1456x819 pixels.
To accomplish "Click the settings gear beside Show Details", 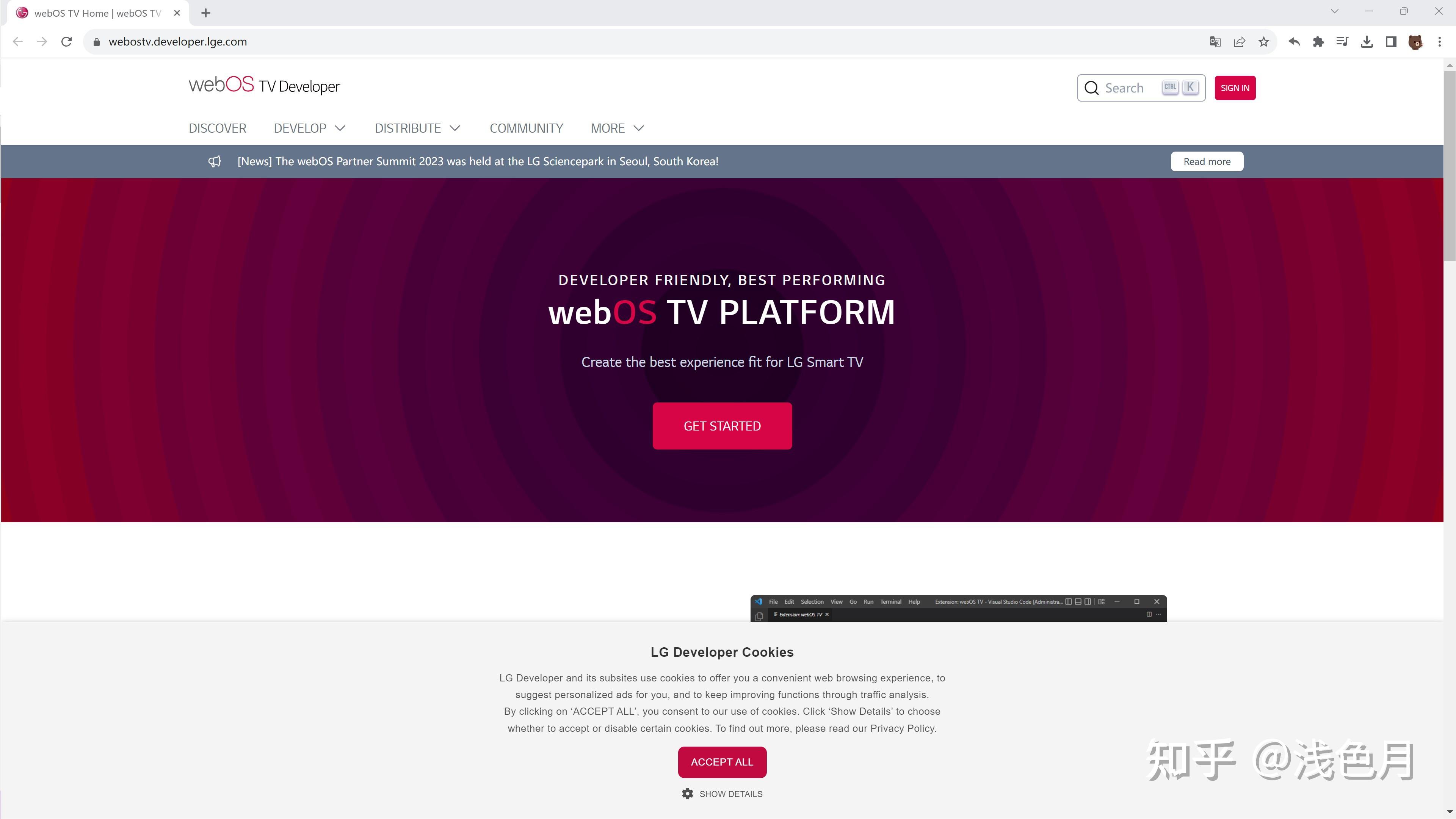I will click(687, 794).
